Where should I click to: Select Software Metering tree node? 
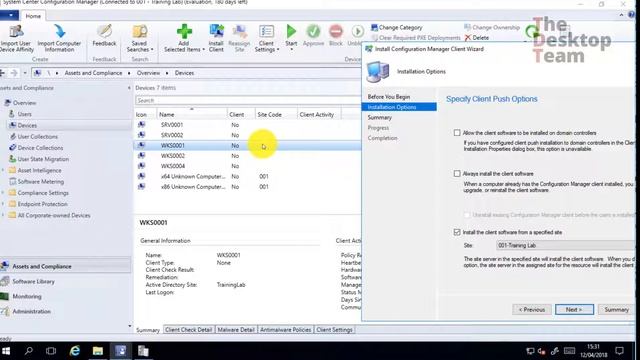(x=40, y=182)
